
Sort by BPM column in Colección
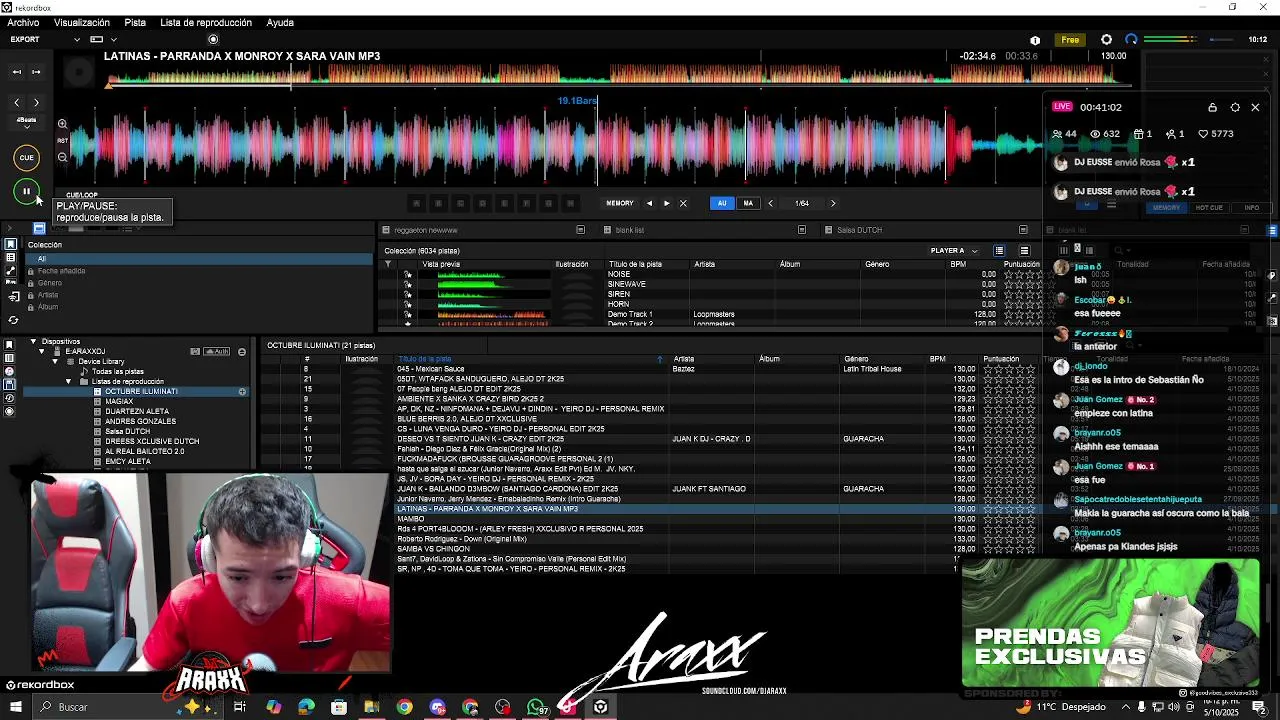(958, 264)
